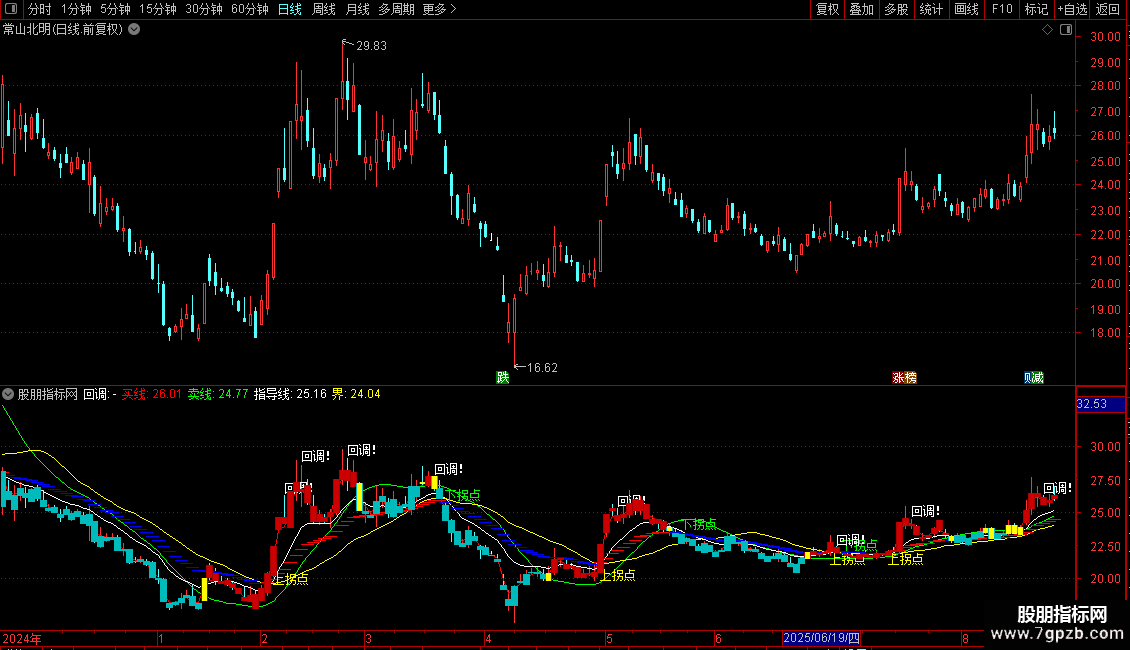Viewport: 1130px width, 650px height.
Task: Click the 常山北明(日线.前复权) chart title
Action: point(63,30)
